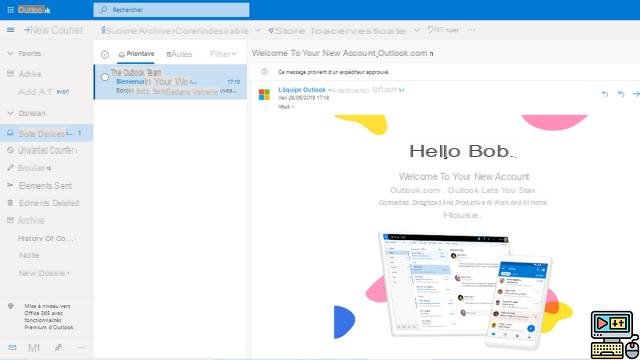The image size is (640, 360).
Task: Click into the Rechercher search field
Action: 171,10
